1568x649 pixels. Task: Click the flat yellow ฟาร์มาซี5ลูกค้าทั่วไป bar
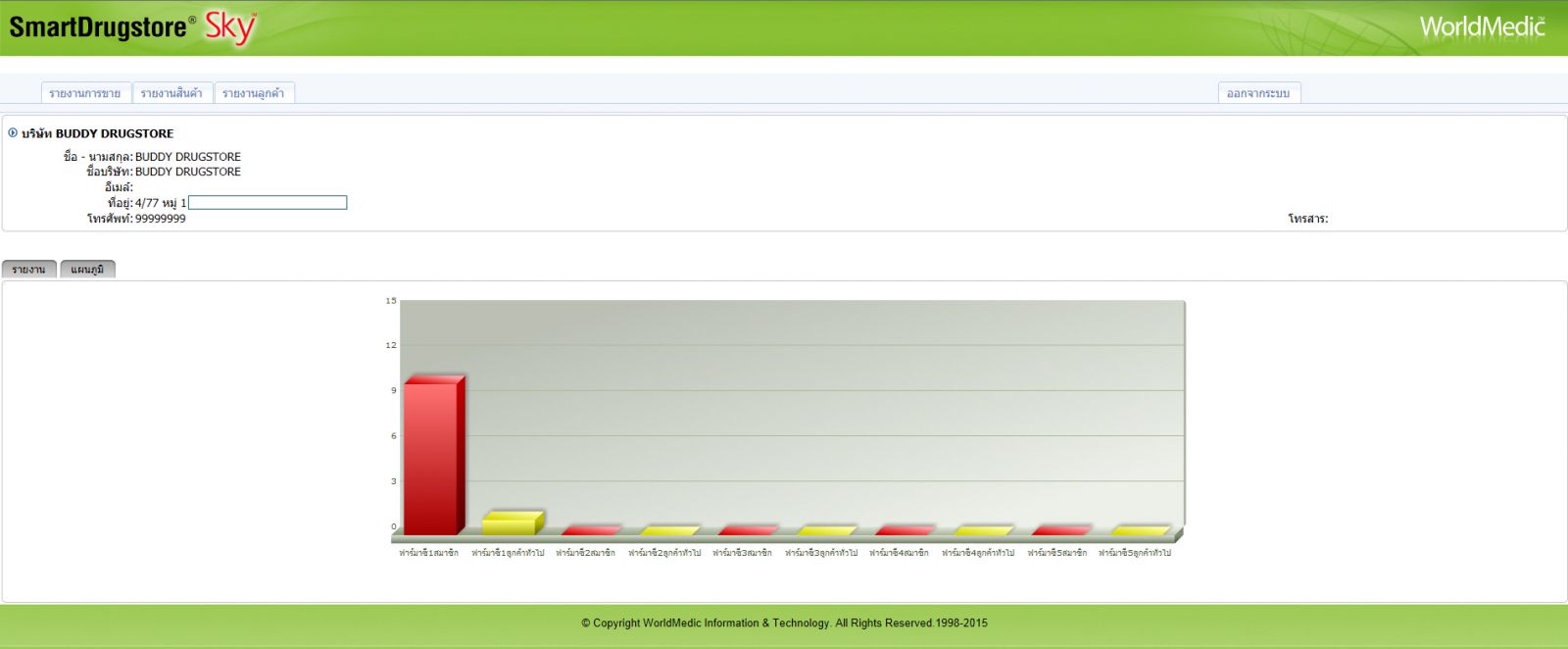(x=1139, y=530)
